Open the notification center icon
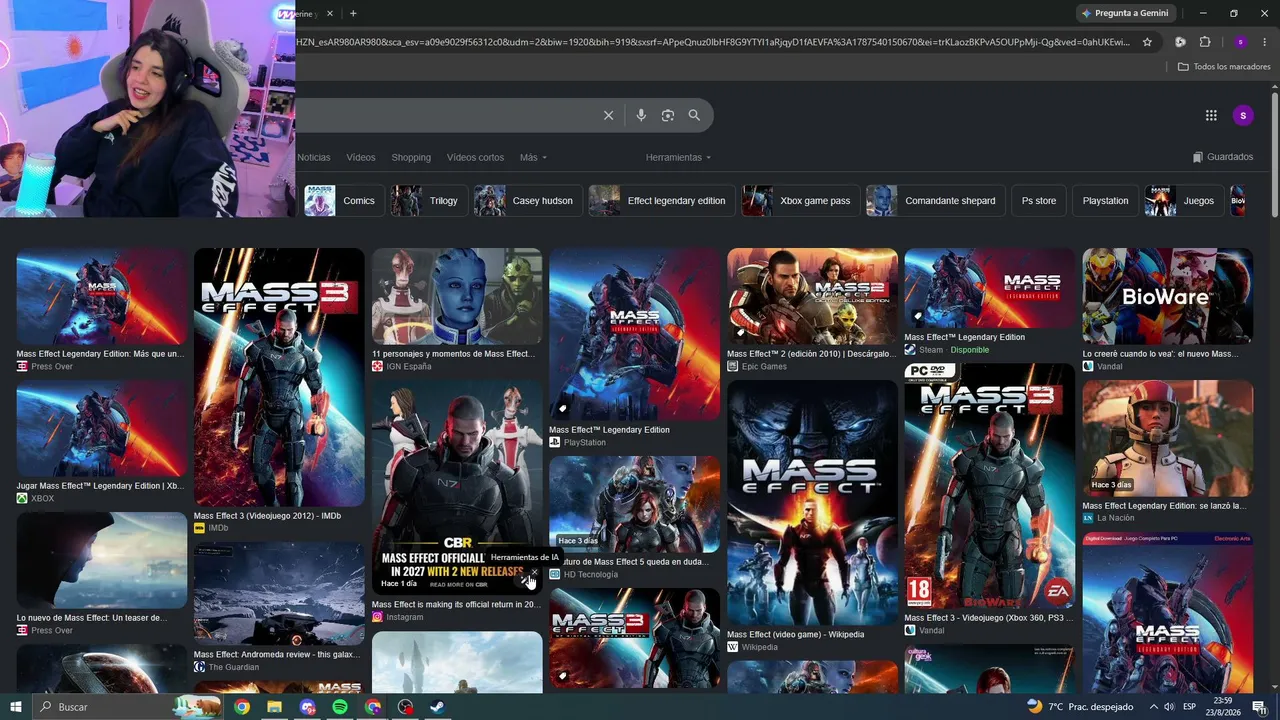The height and width of the screenshot is (720, 1280). pos(1260,707)
